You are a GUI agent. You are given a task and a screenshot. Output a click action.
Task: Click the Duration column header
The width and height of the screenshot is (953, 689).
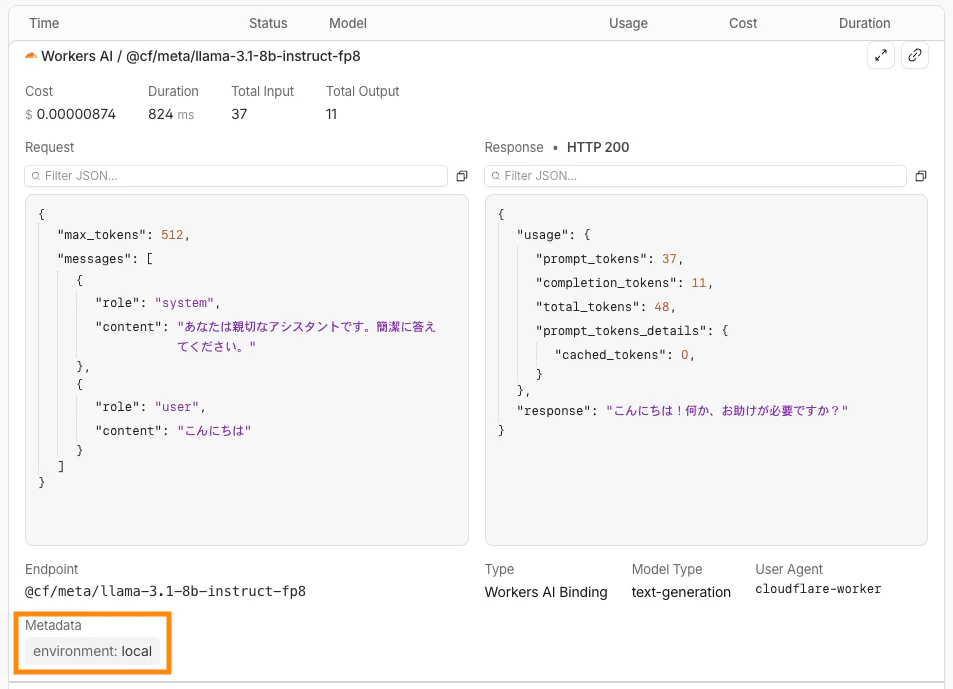click(x=864, y=23)
